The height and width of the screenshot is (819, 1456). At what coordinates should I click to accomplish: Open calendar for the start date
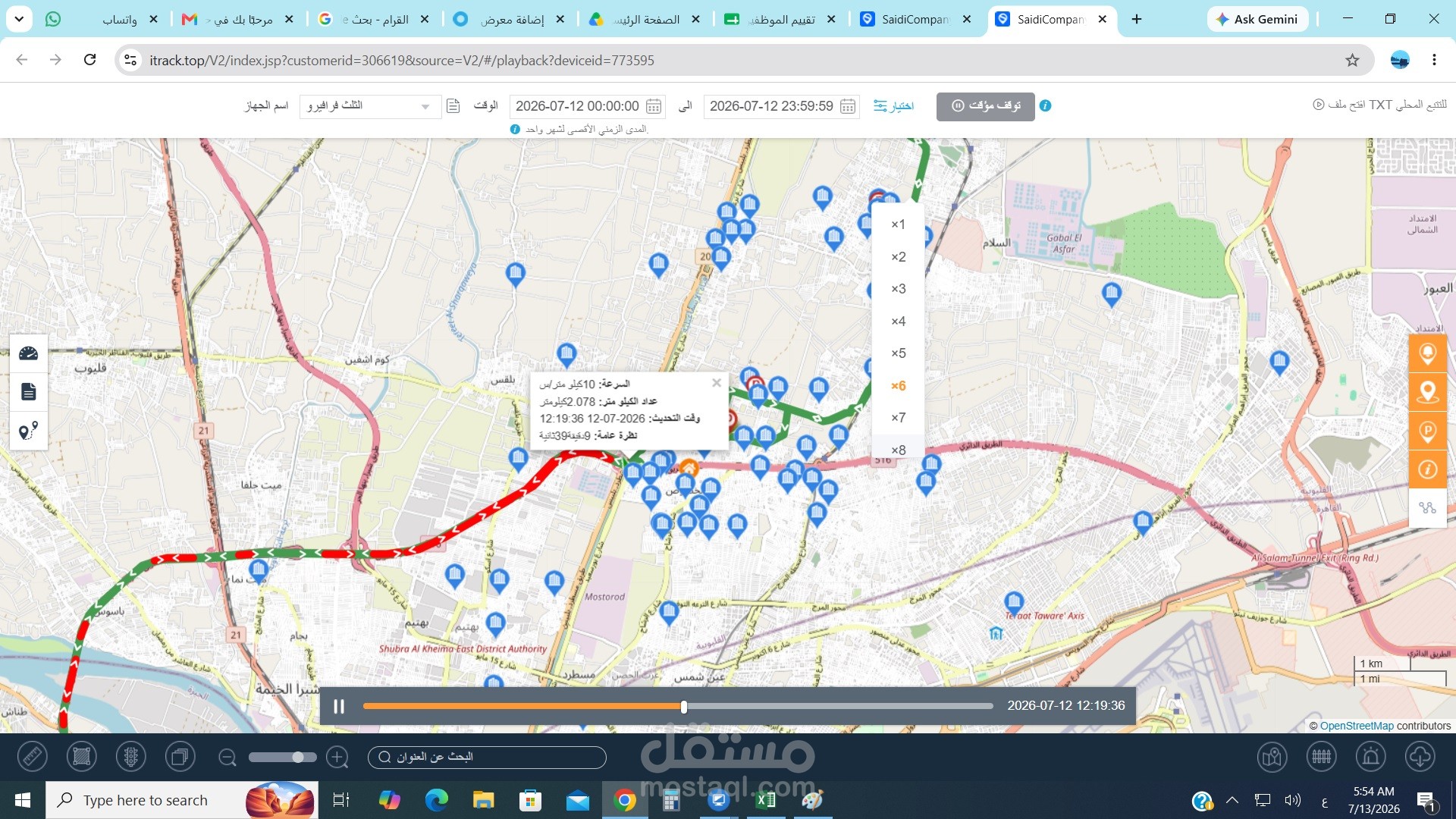[654, 106]
